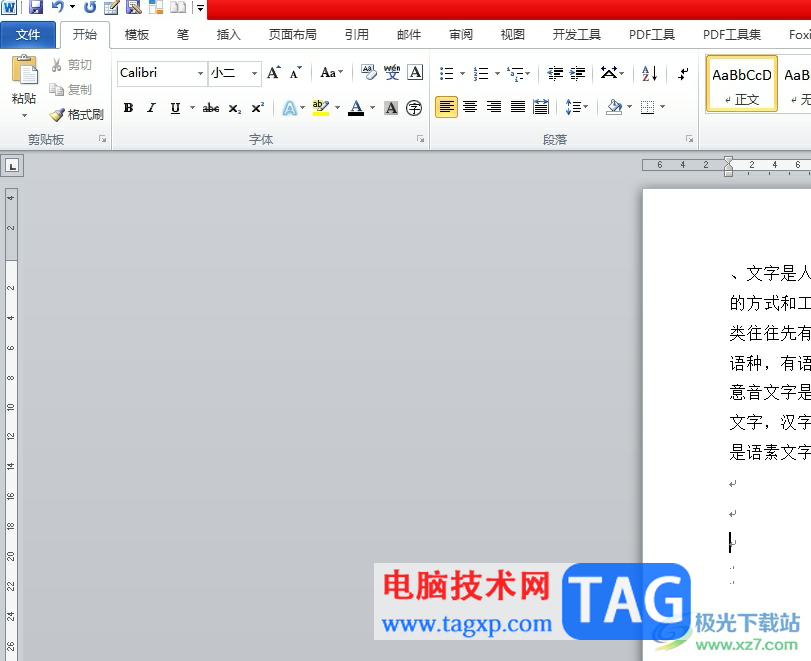Click the Character Border icon
This screenshot has height=661, width=811.
point(415,72)
